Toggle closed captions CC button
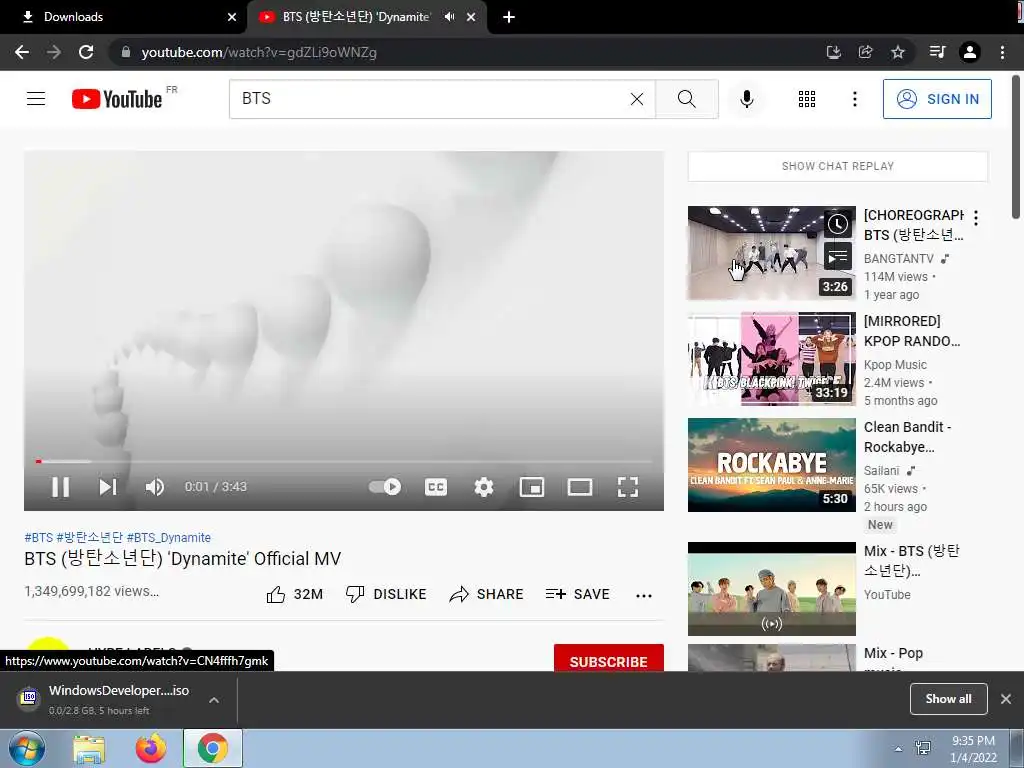The height and width of the screenshot is (768, 1024). click(436, 487)
